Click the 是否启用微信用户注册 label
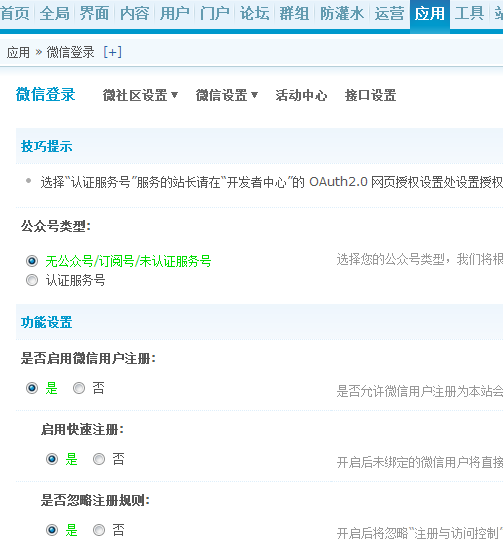The width and height of the screenshot is (503, 549). (x=88, y=359)
